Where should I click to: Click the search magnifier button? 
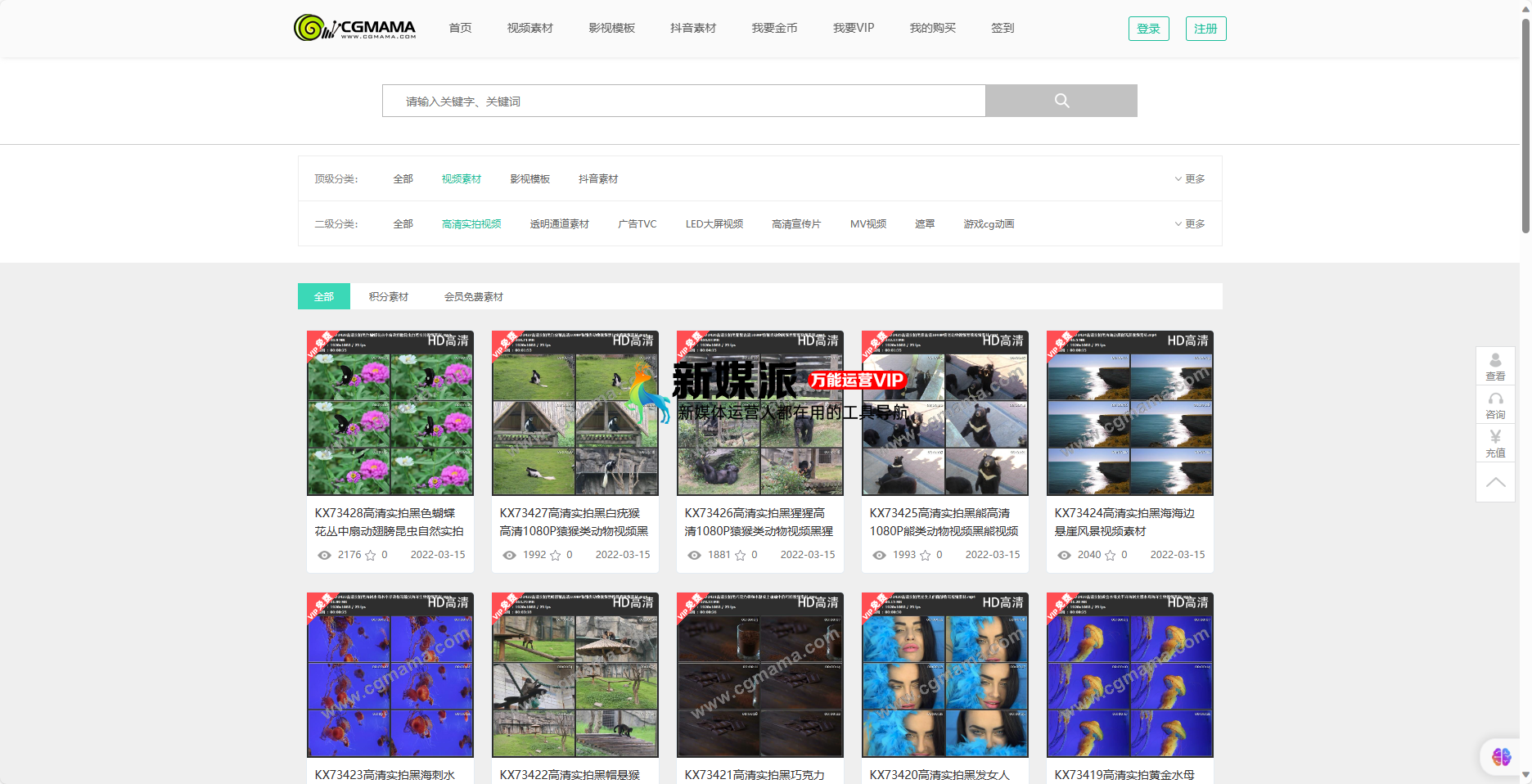[x=1061, y=101]
